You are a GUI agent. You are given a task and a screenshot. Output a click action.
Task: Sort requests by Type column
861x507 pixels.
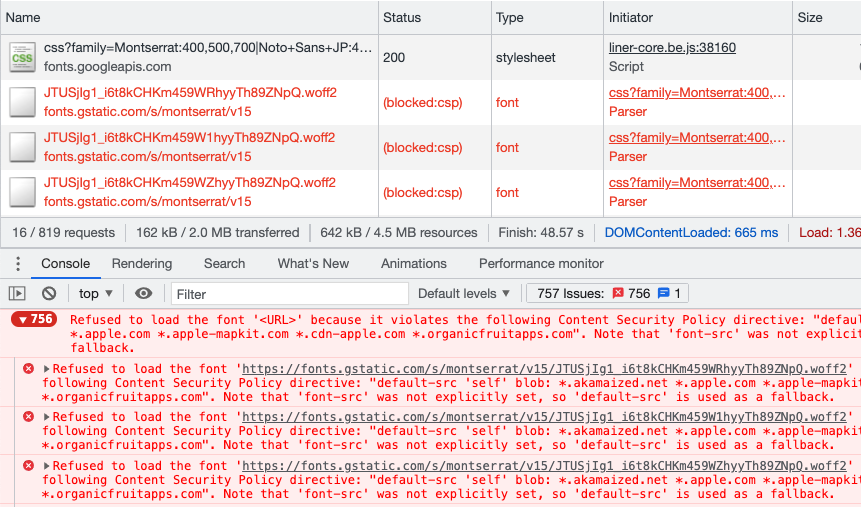click(x=547, y=18)
